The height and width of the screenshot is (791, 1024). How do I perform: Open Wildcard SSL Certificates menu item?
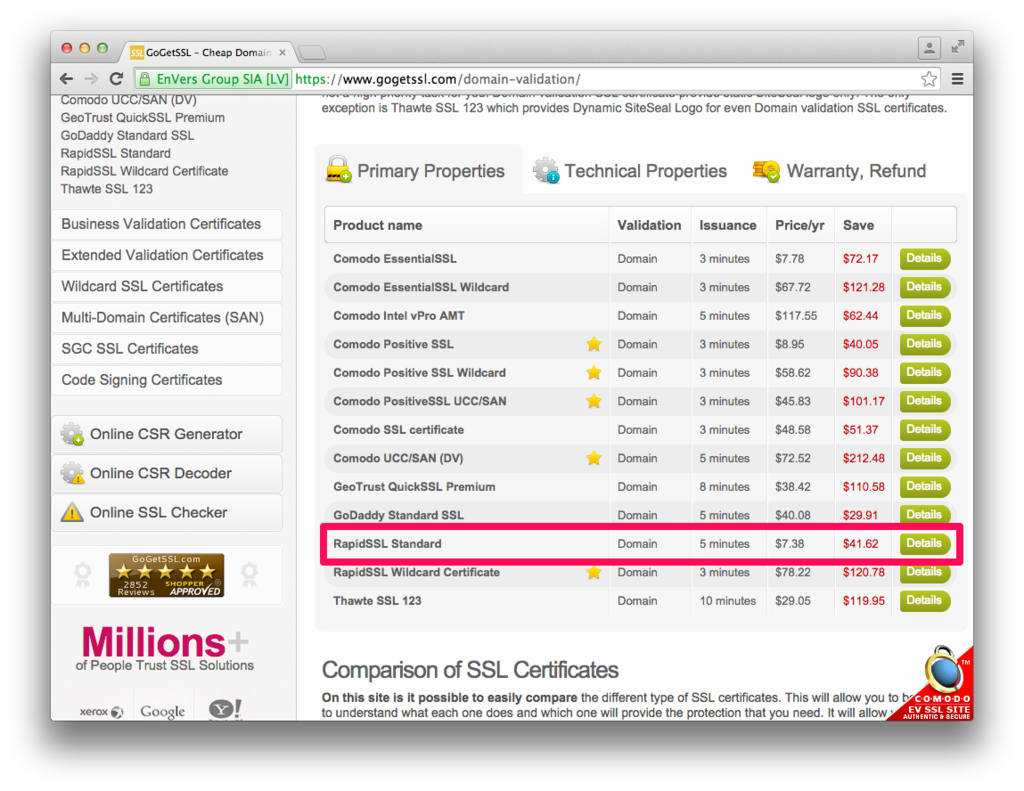167,286
